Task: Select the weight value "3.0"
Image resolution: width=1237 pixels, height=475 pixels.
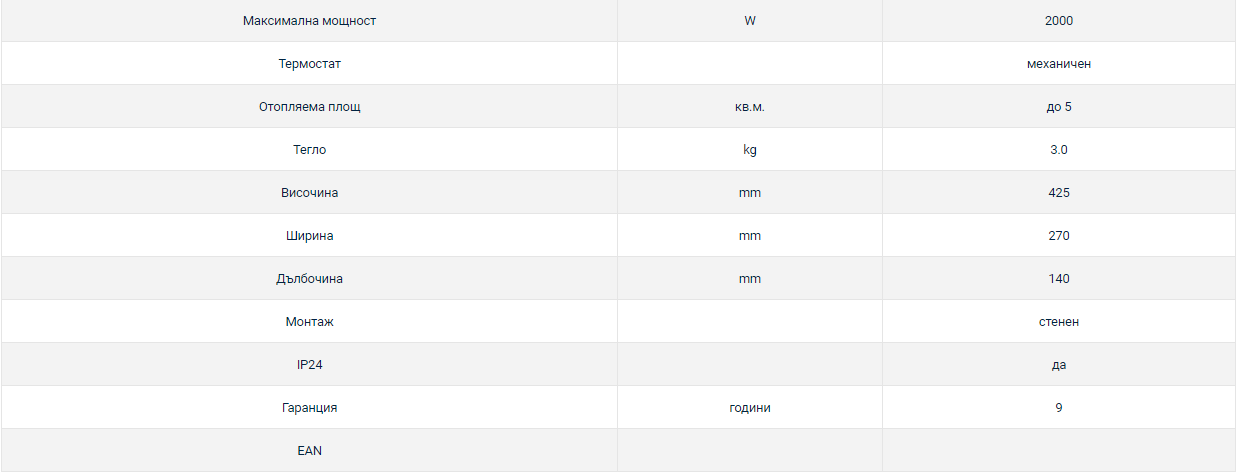Action: (1058, 150)
